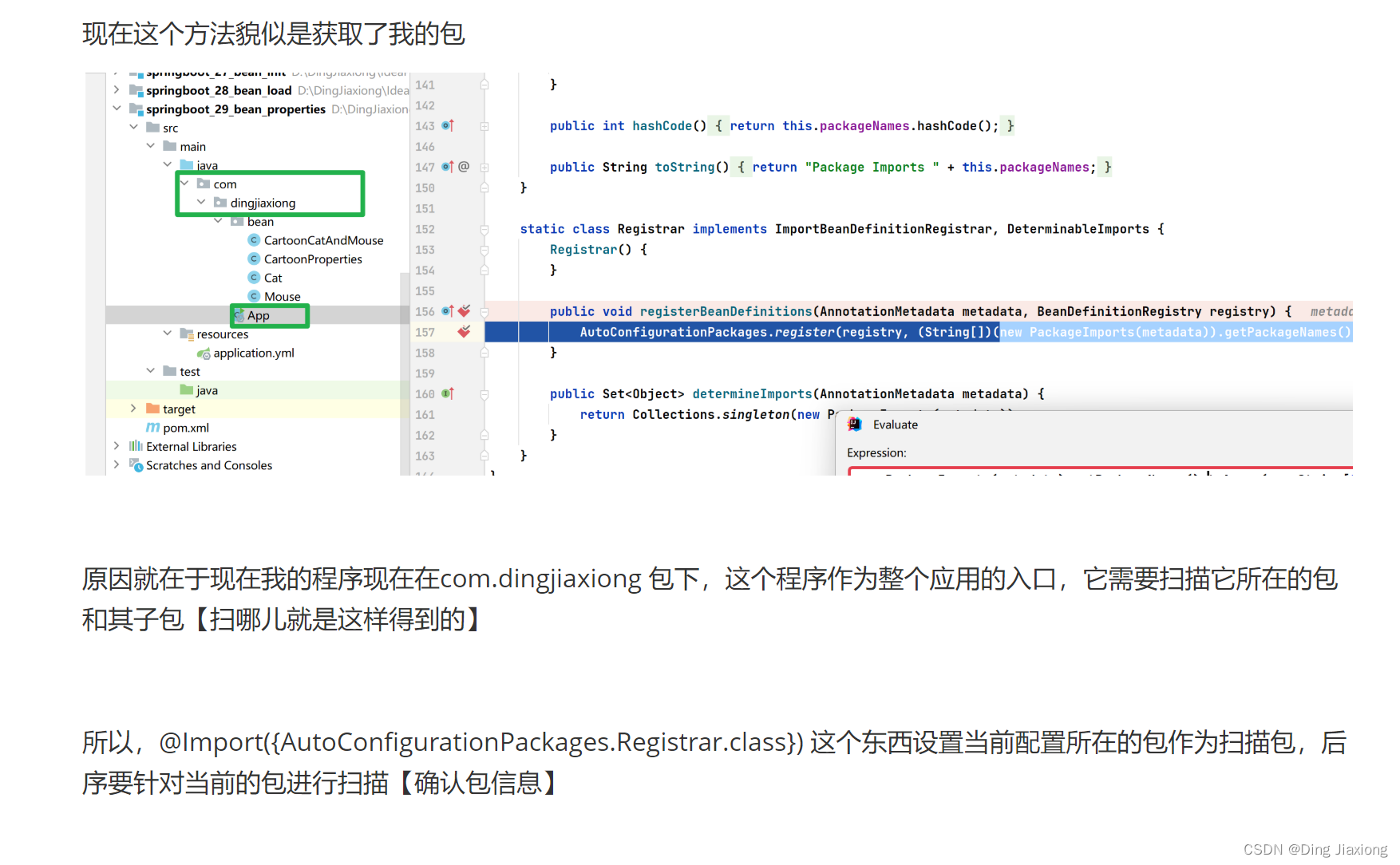Click the bean package folder icon
Screen dimensions: 1400x865
point(237,221)
